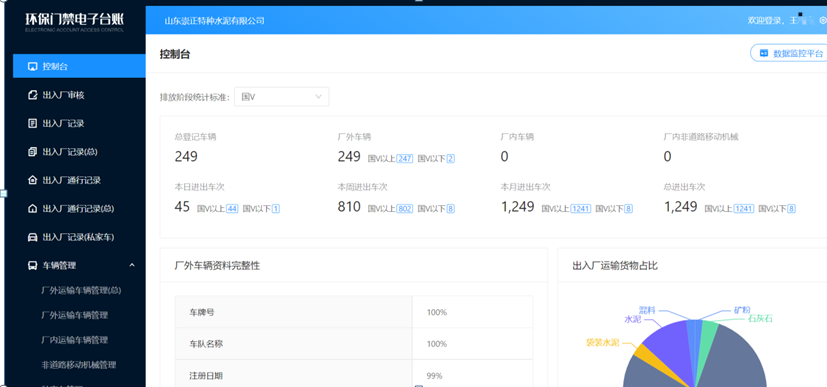
Task: Click the 本周进出车次 value 810
Action: pos(349,207)
